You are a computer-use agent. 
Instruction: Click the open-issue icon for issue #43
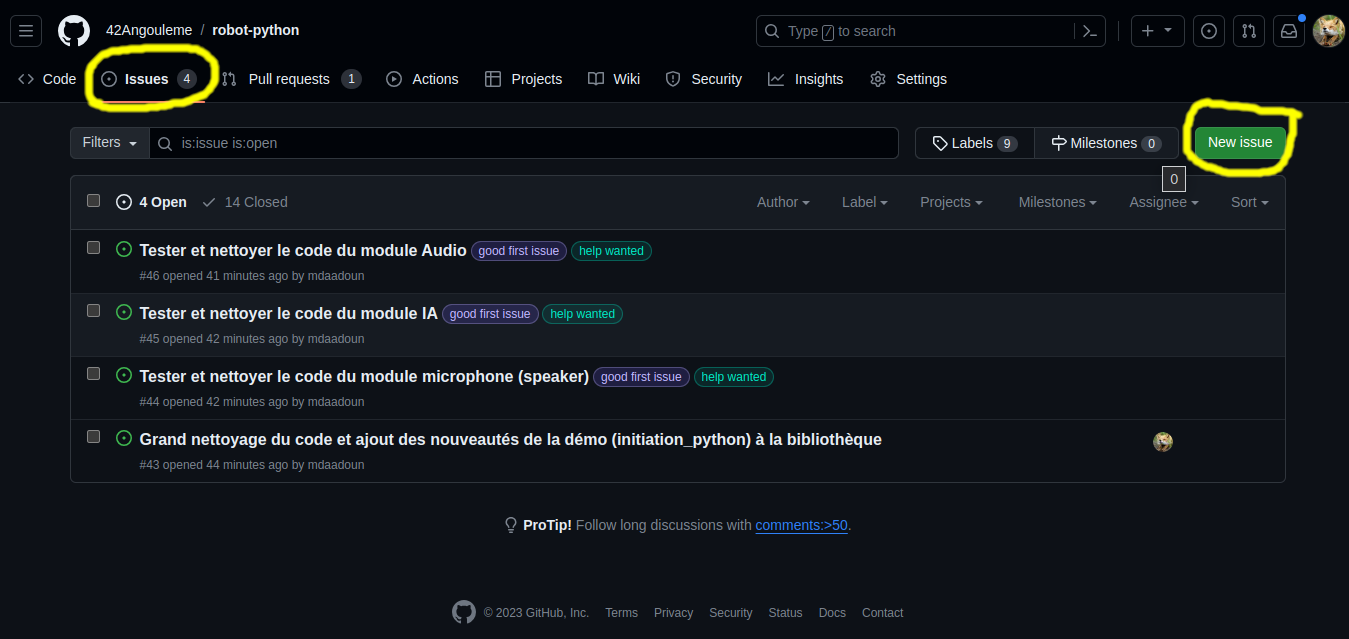click(124, 438)
